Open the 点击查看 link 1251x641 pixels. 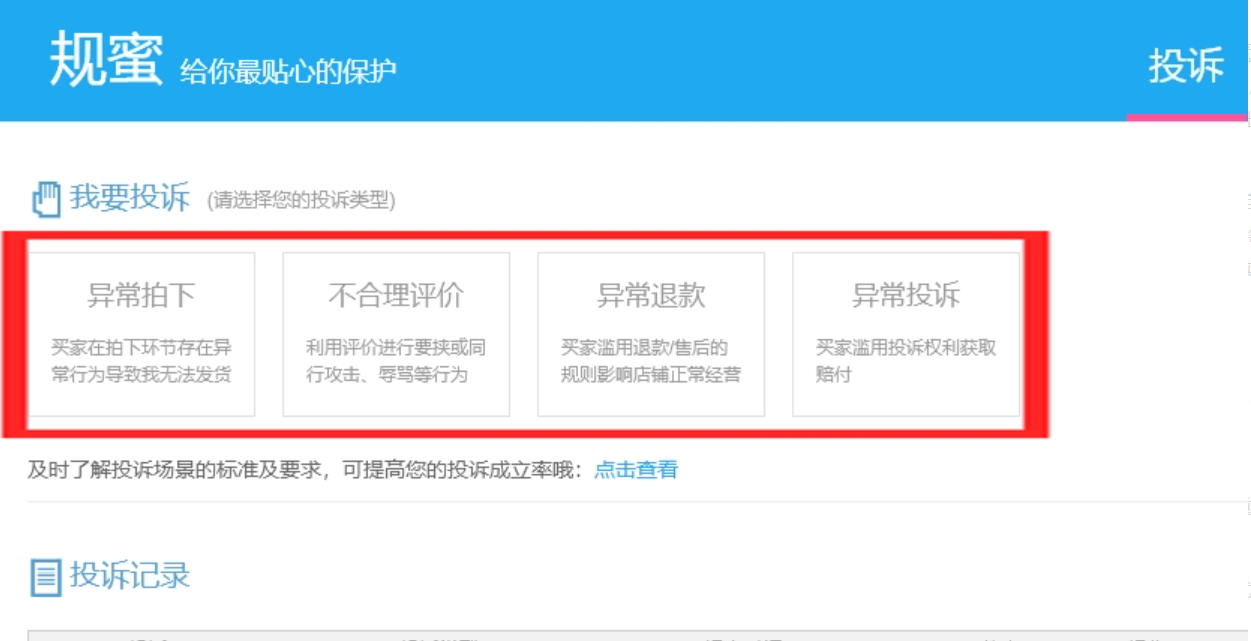pyautogui.click(x=636, y=469)
